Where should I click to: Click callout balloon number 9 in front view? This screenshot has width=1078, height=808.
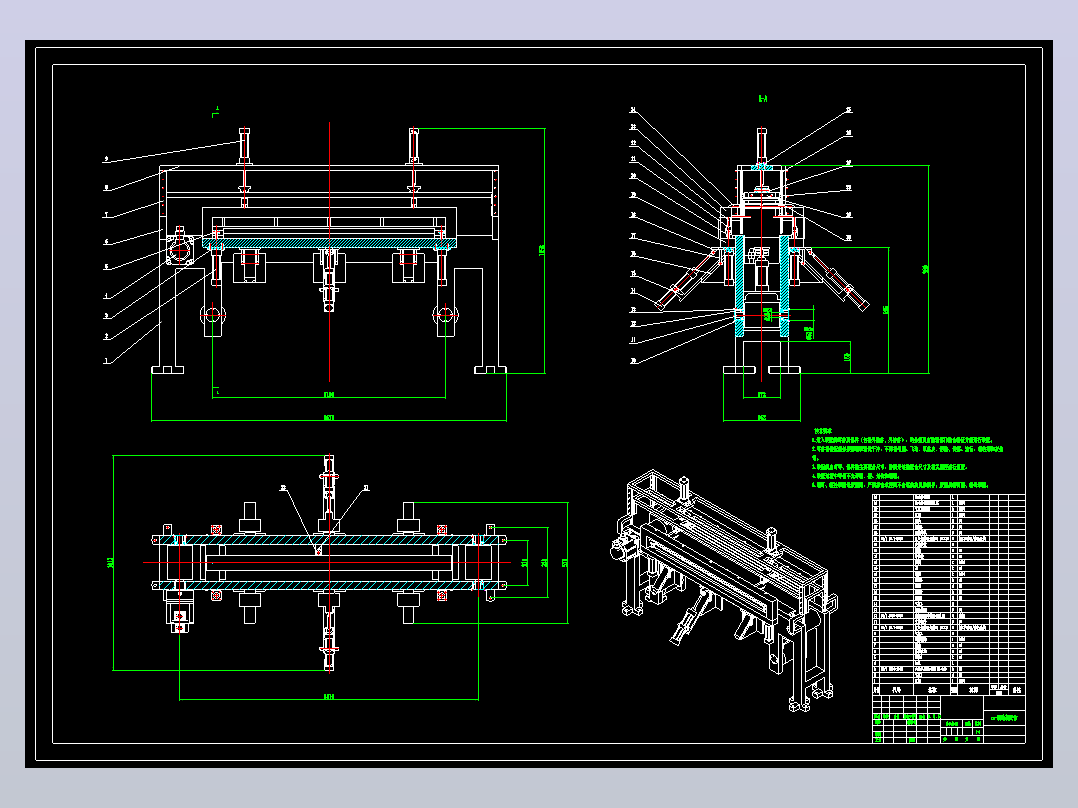click(106, 159)
